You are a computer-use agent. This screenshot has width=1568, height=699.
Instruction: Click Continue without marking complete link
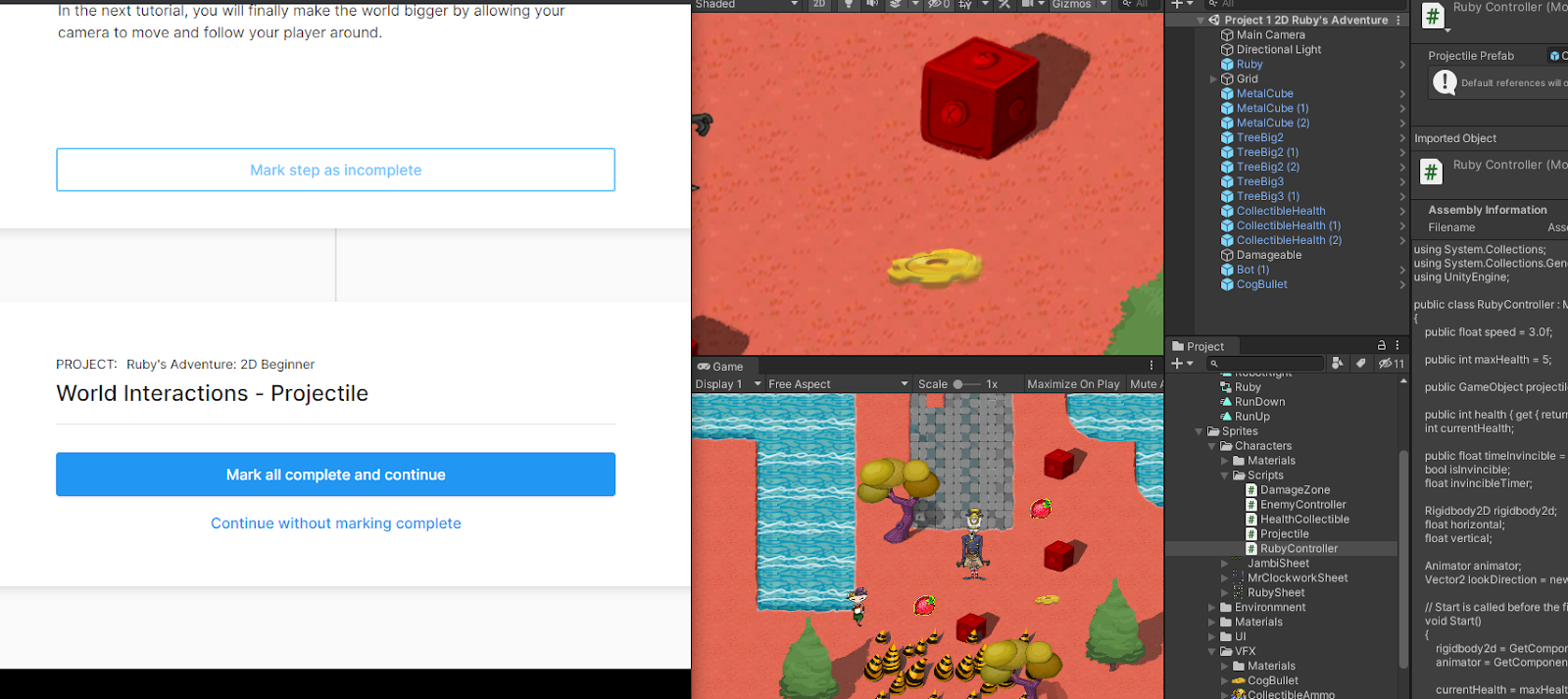(x=335, y=524)
